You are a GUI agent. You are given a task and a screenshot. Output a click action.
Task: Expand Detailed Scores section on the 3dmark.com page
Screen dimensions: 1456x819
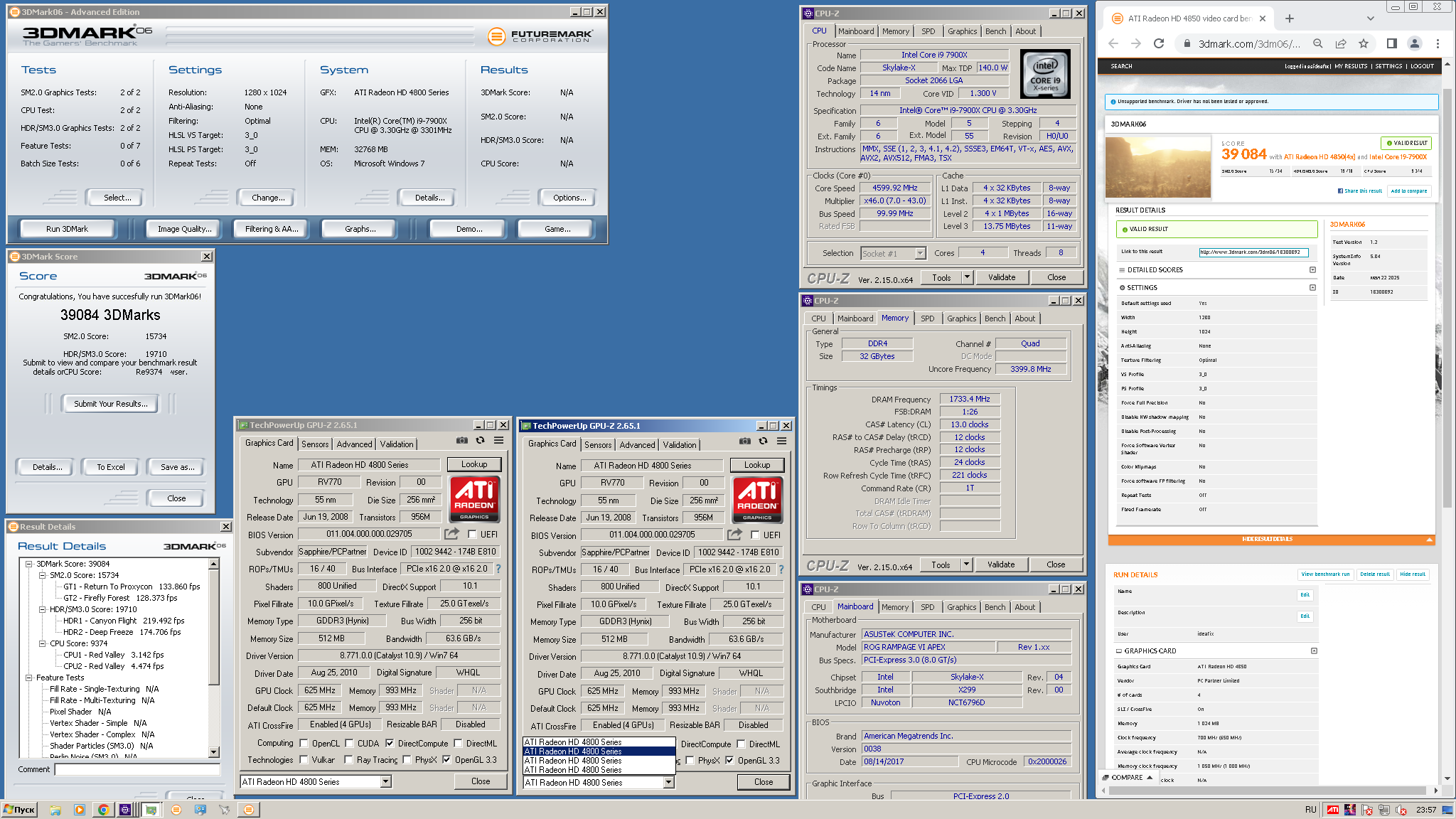coord(1312,269)
